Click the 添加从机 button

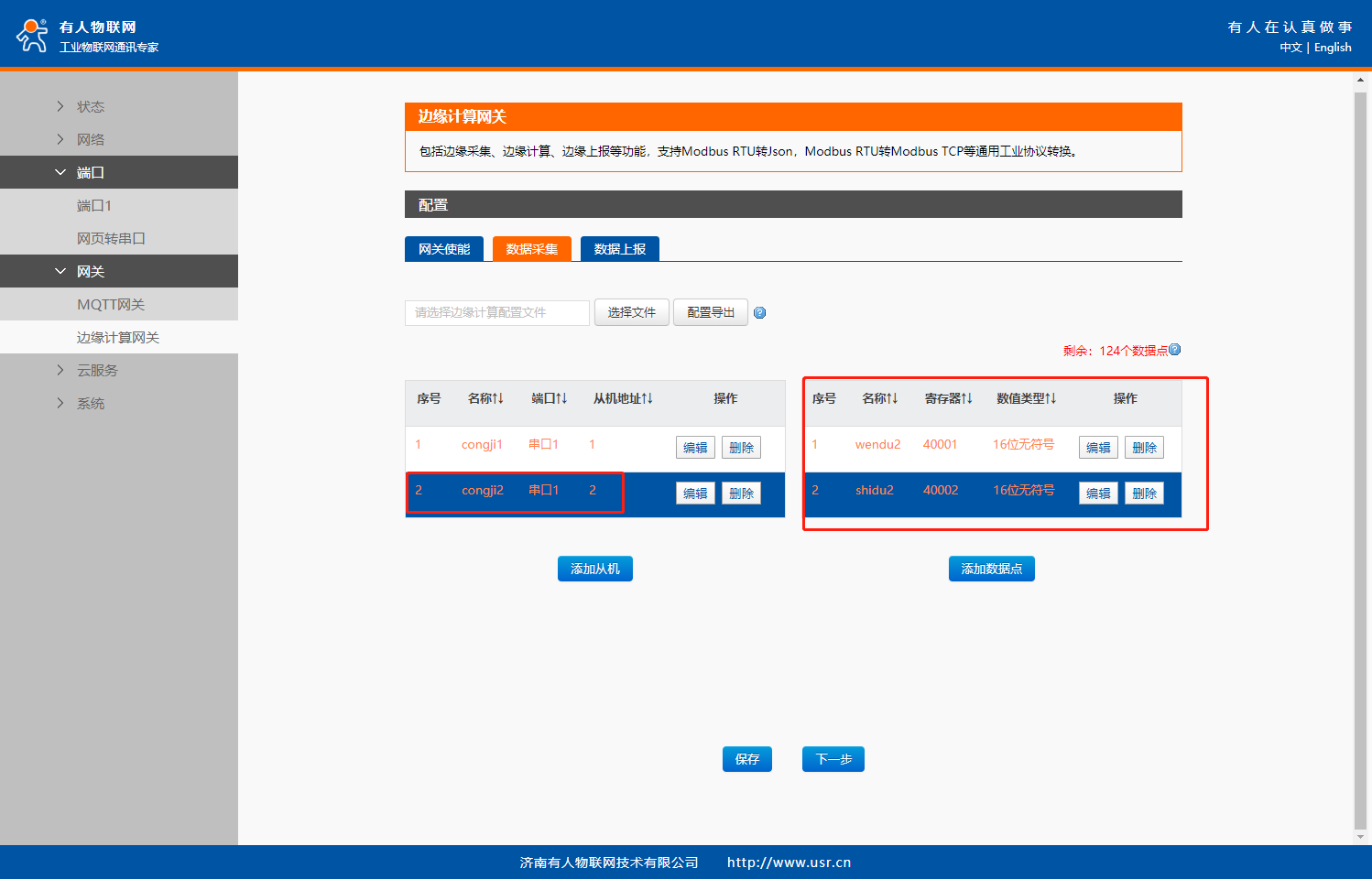(595, 569)
